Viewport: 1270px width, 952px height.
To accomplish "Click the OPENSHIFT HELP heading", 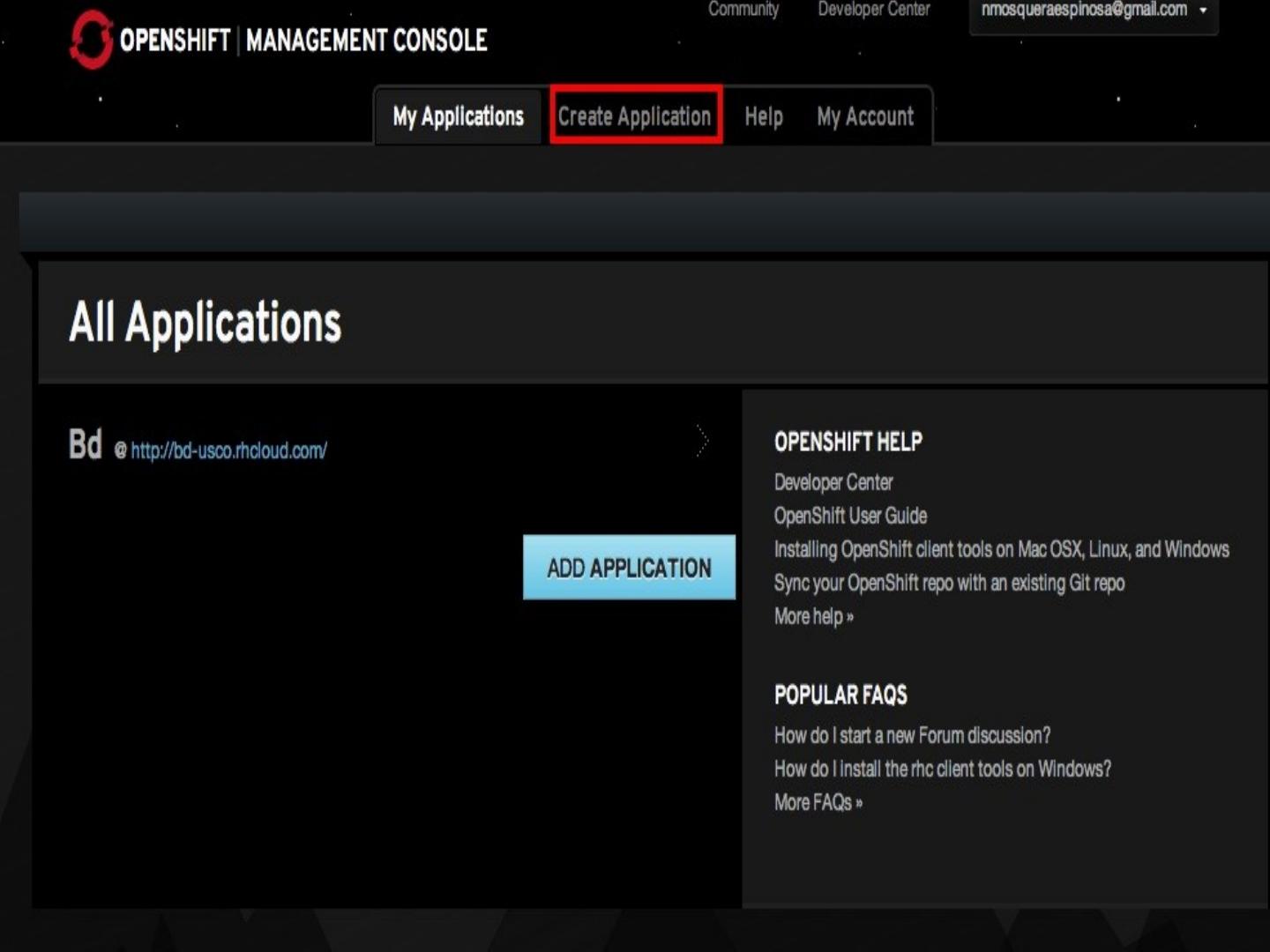I will pyautogui.click(x=848, y=442).
